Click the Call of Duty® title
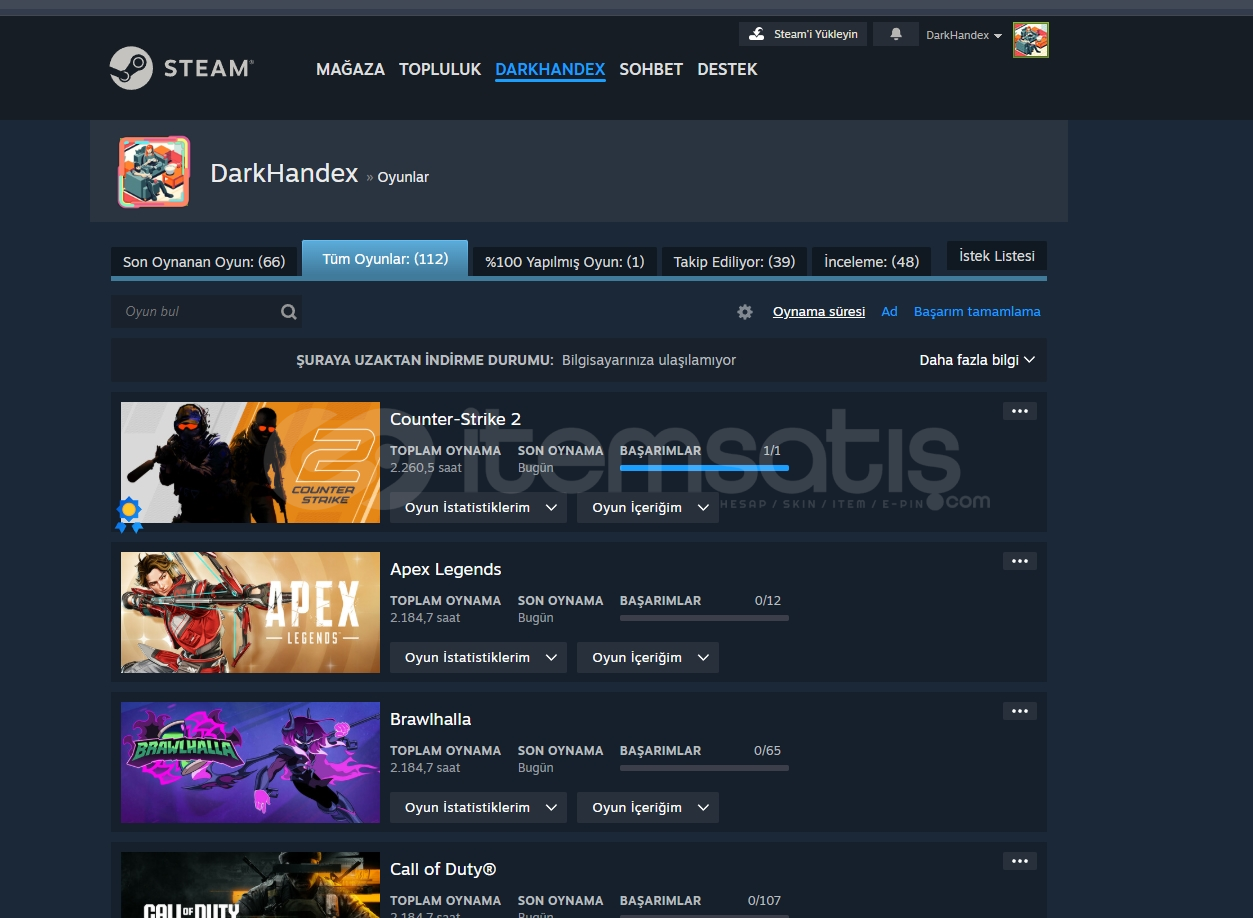1253x918 pixels. coord(443,869)
